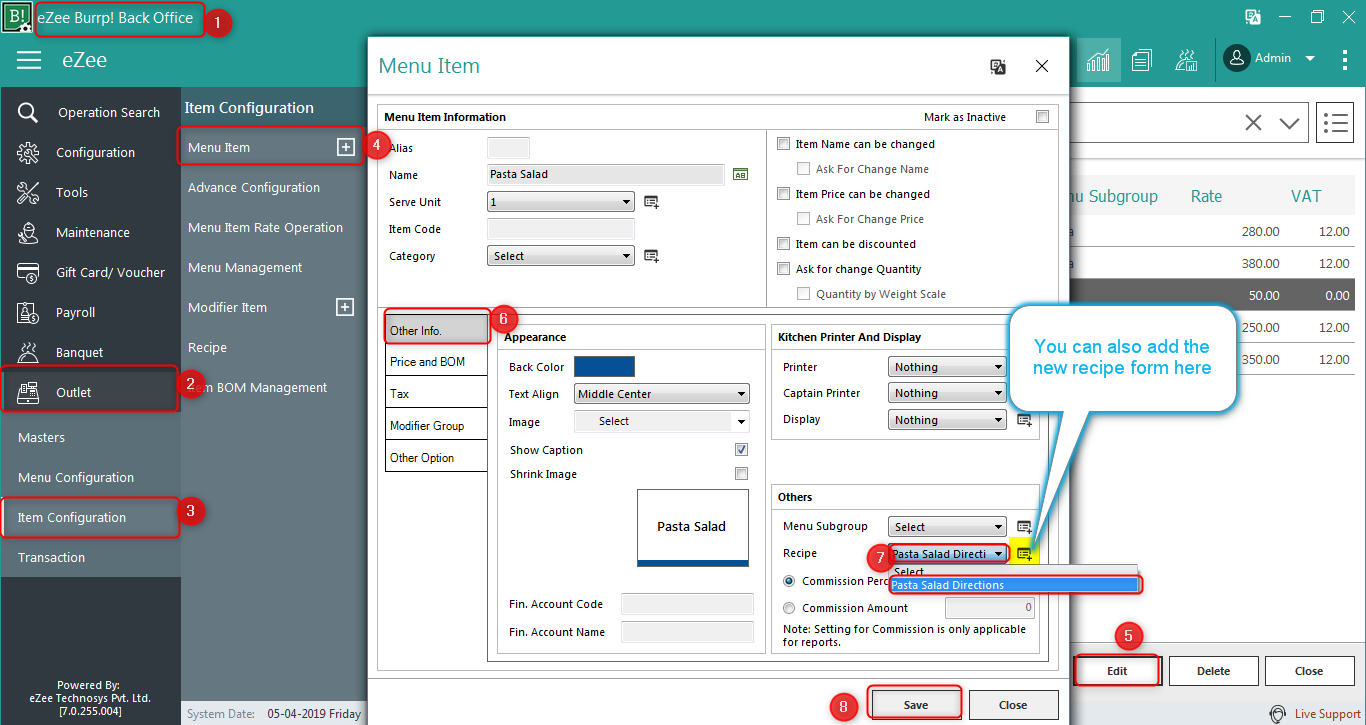This screenshot has width=1366, height=725.
Task: Open Menu Item Rate Operation entry
Action: (265, 227)
